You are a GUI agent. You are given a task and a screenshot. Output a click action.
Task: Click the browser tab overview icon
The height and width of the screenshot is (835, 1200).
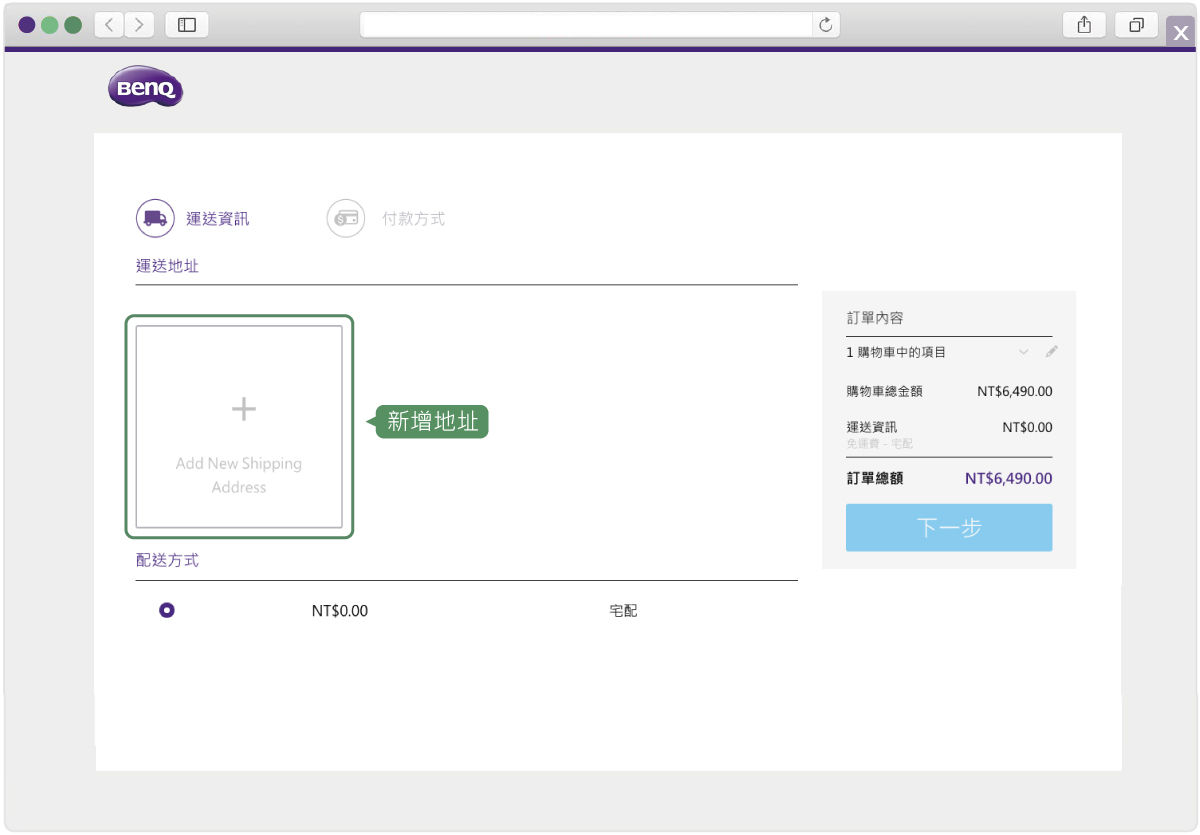click(1136, 24)
